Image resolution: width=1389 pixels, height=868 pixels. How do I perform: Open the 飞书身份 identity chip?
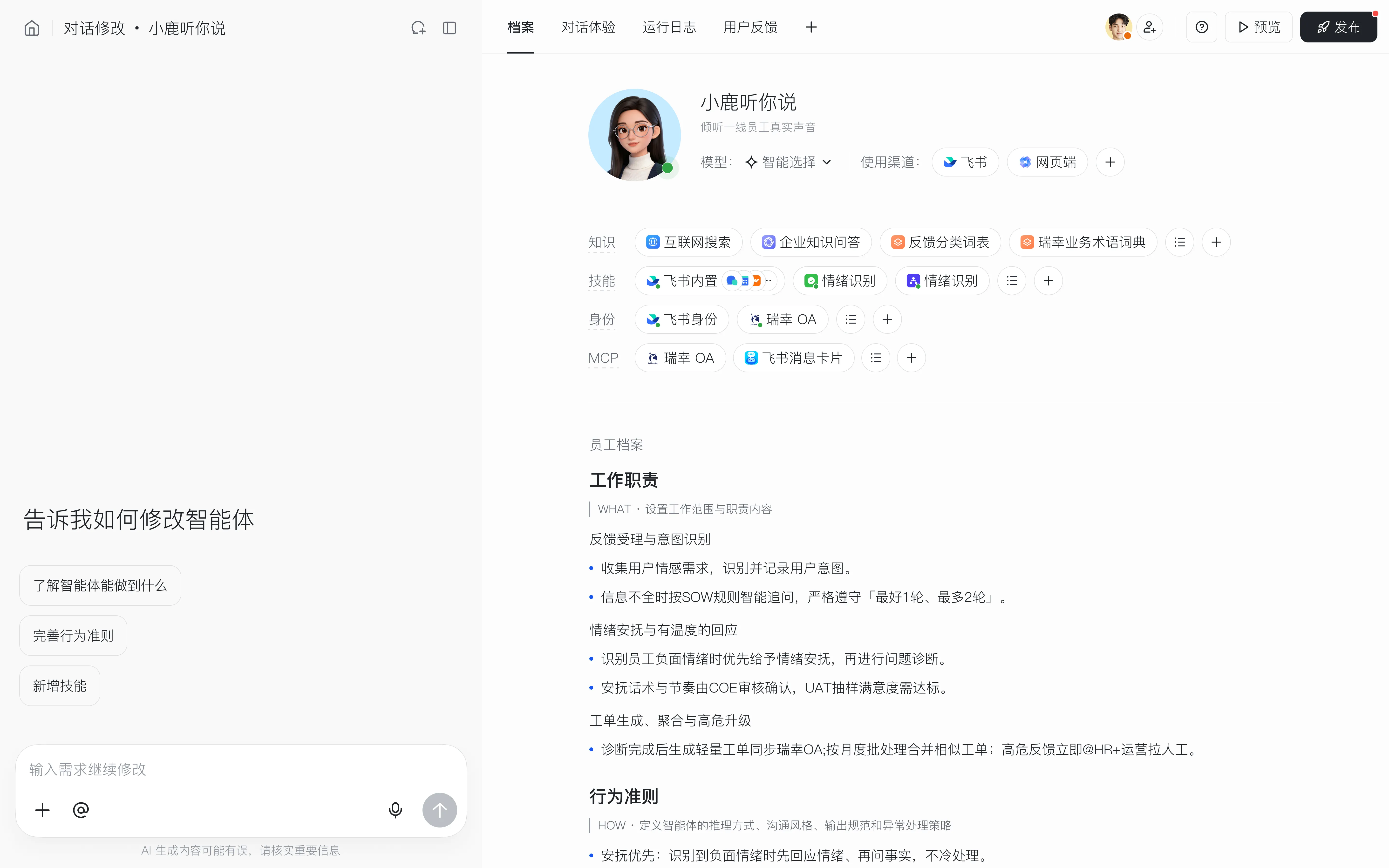tap(682, 319)
